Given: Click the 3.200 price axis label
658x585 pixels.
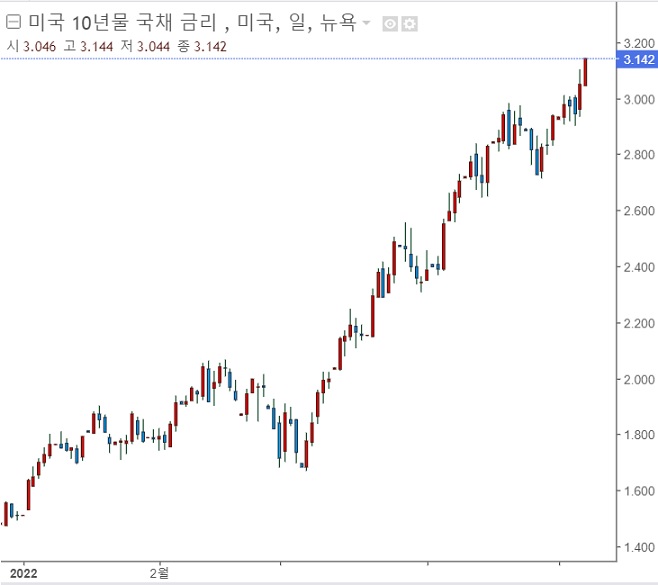Looking at the screenshot, I should tap(639, 43).
